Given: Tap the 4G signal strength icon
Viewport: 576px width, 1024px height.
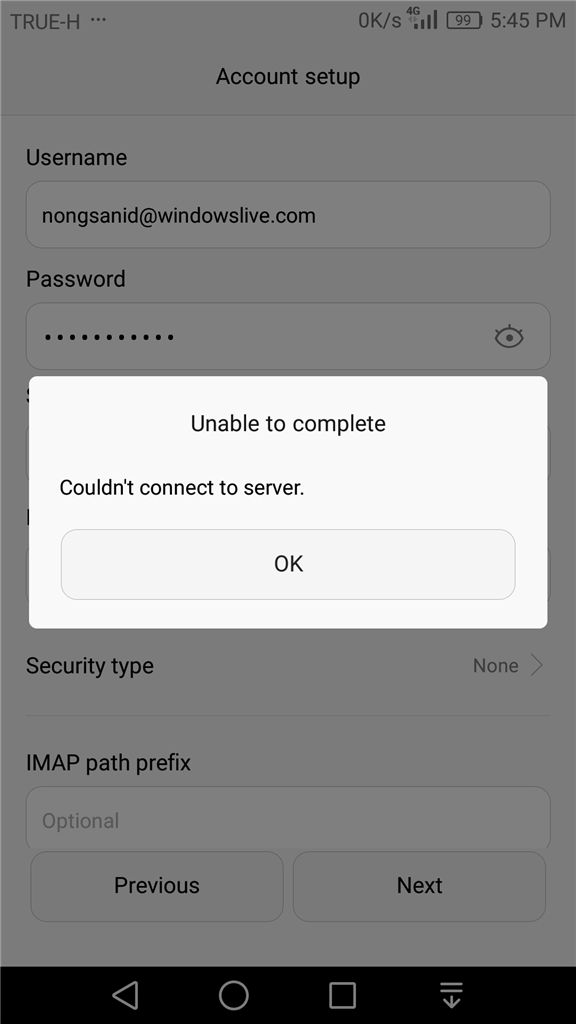Looking at the screenshot, I should point(423,18).
